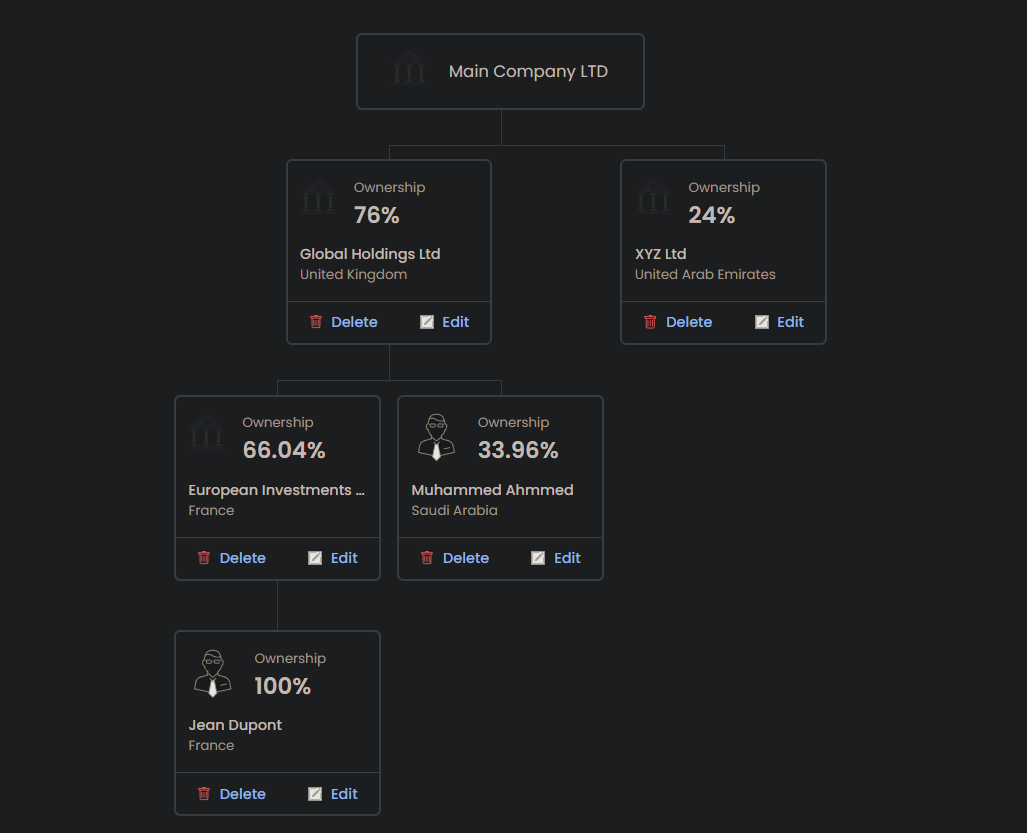Click the trash icon on Global Holdings Ltd card
Viewport: 1027px width, 833px height.
tap(316, 322)
